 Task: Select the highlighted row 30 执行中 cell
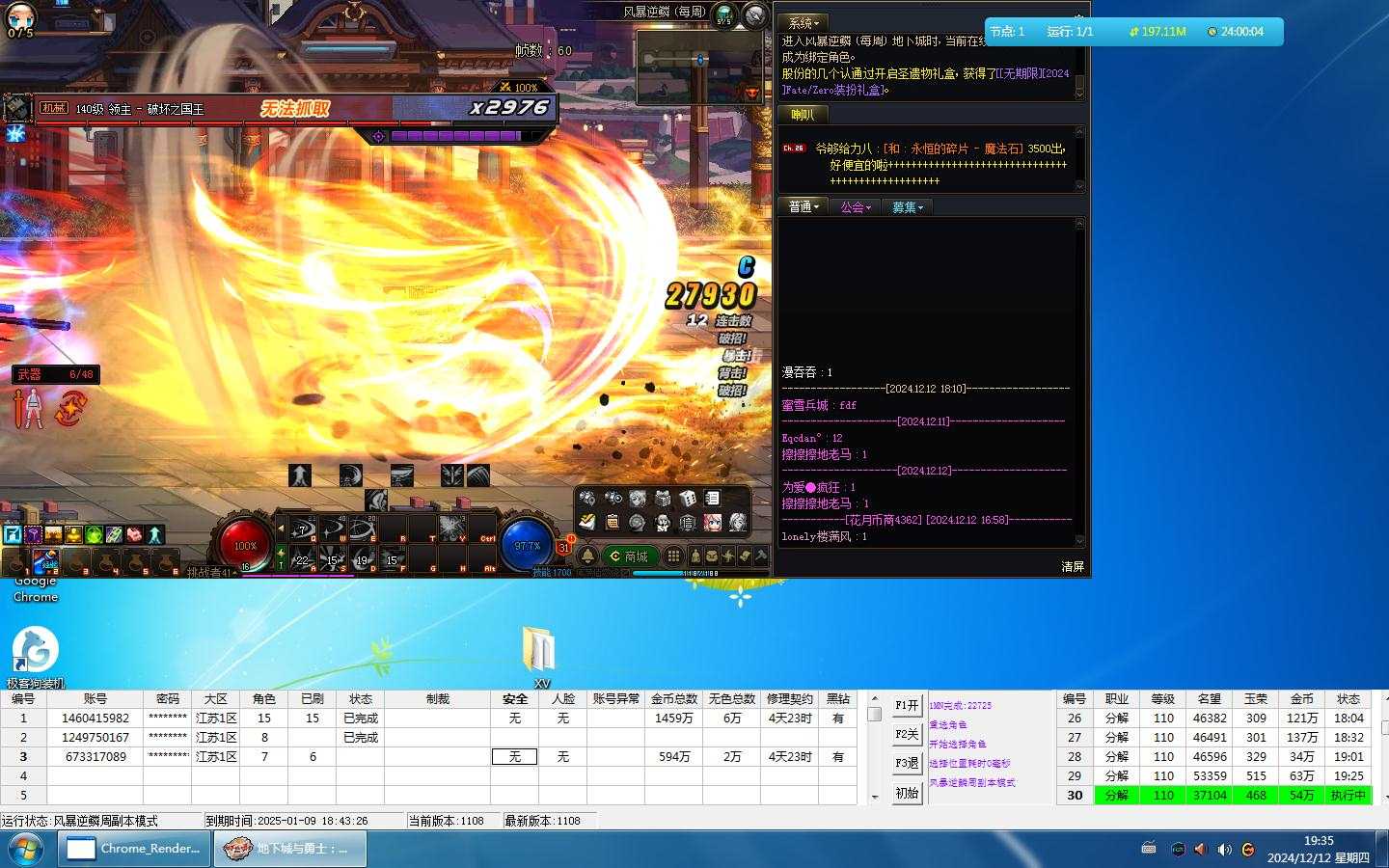click(x=1348, y=796)
